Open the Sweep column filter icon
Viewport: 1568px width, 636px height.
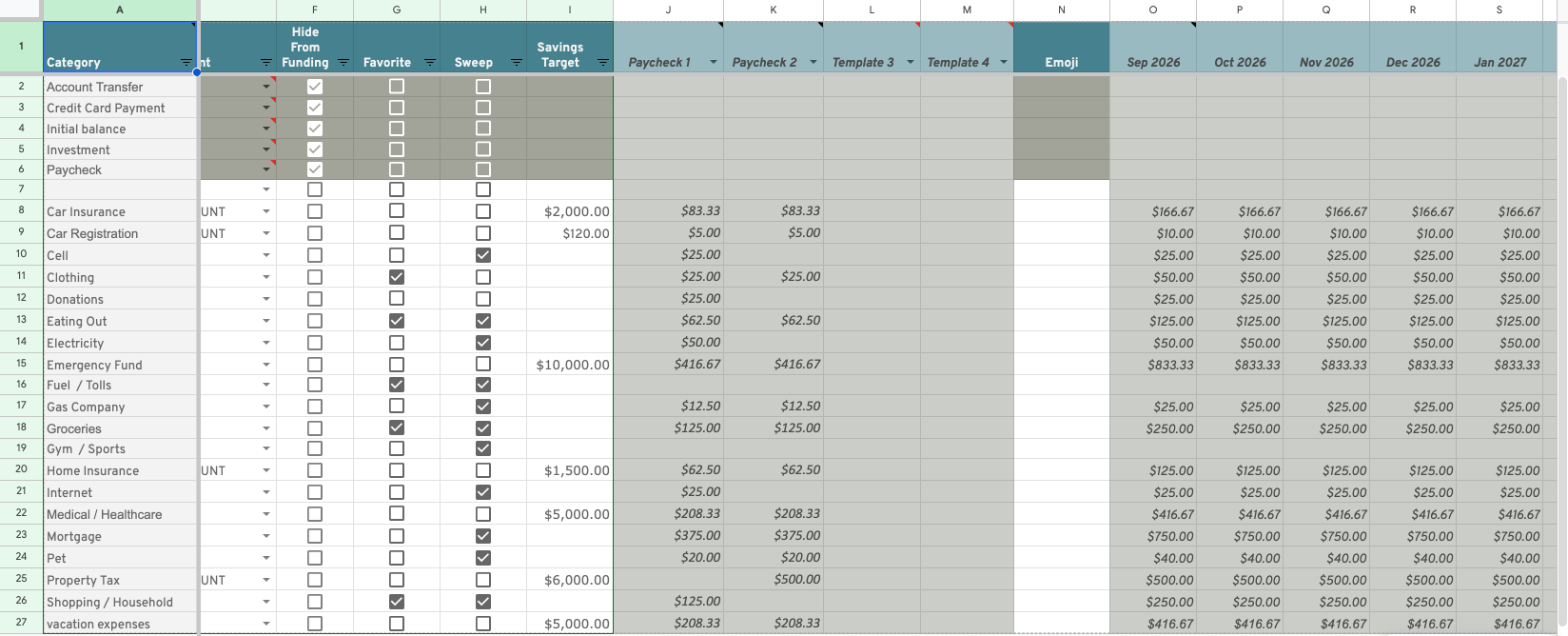point(516,62)
